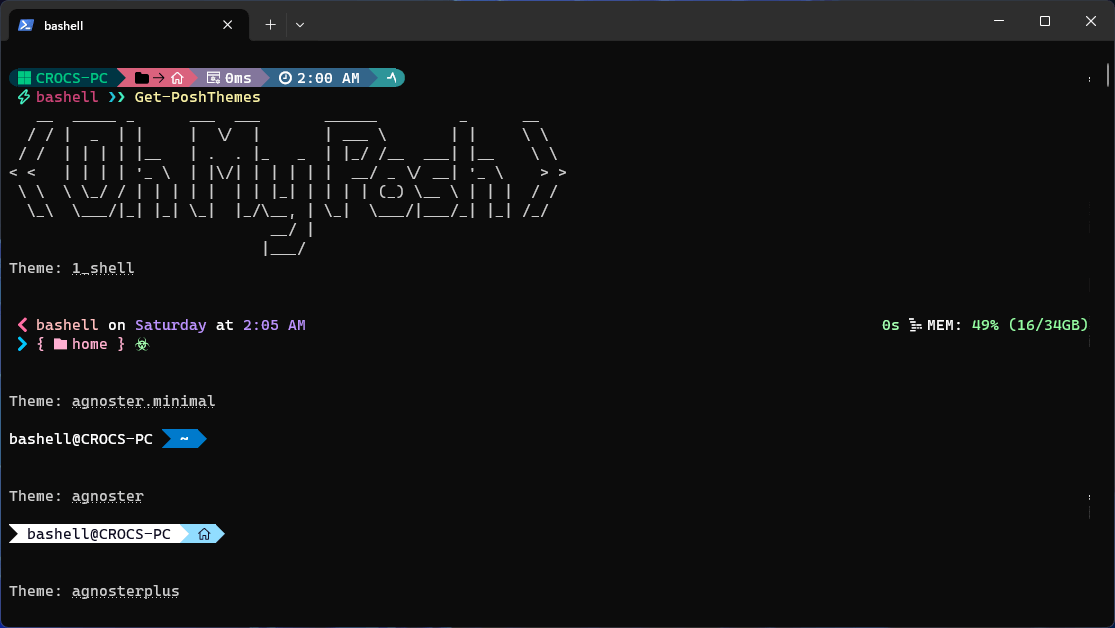This screenshot has width=1115, height=628.
Task: Click the green biohazard icon
Action: coord(142,344)
